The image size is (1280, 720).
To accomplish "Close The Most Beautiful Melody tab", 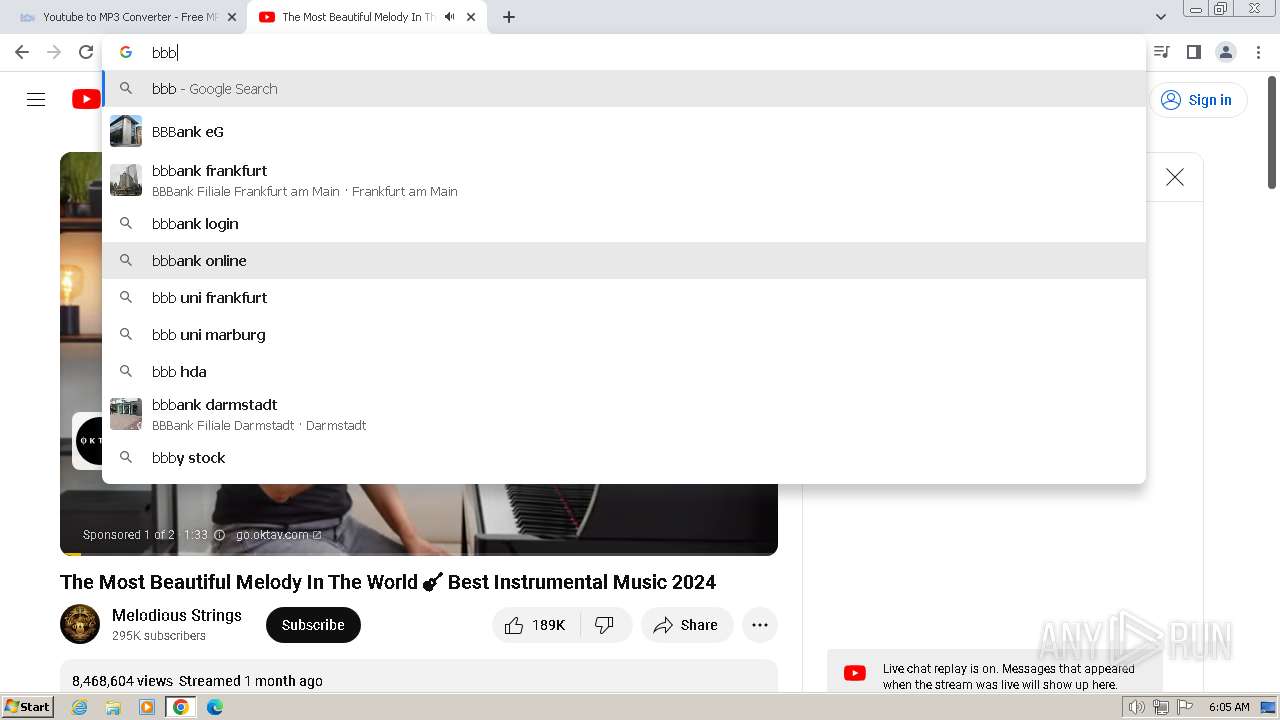I will tap(471, 17).
